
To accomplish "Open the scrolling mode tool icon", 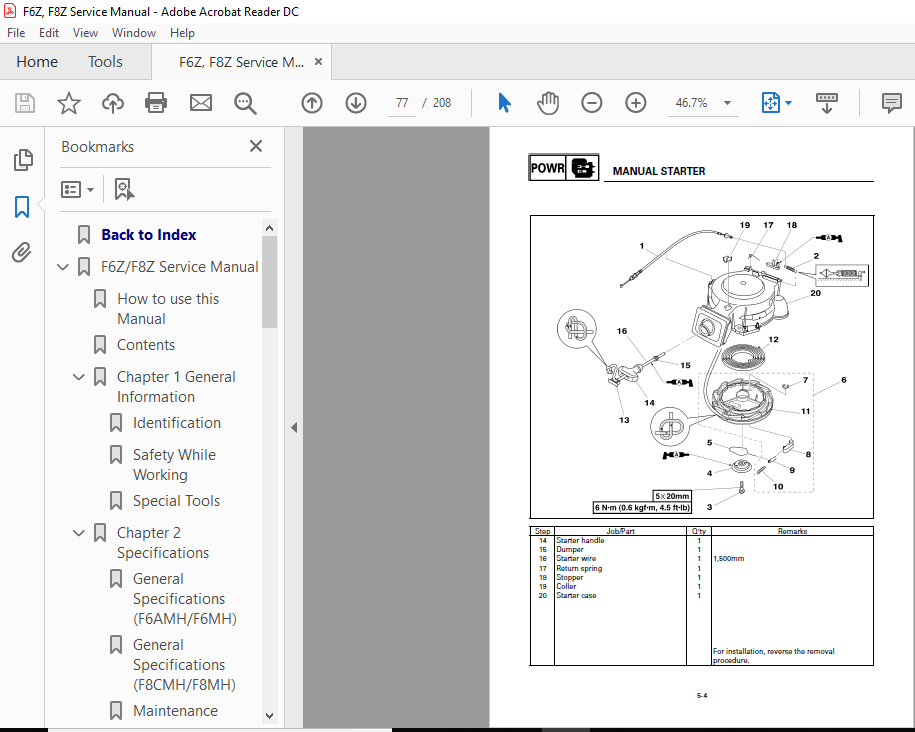I will [827, 103].
